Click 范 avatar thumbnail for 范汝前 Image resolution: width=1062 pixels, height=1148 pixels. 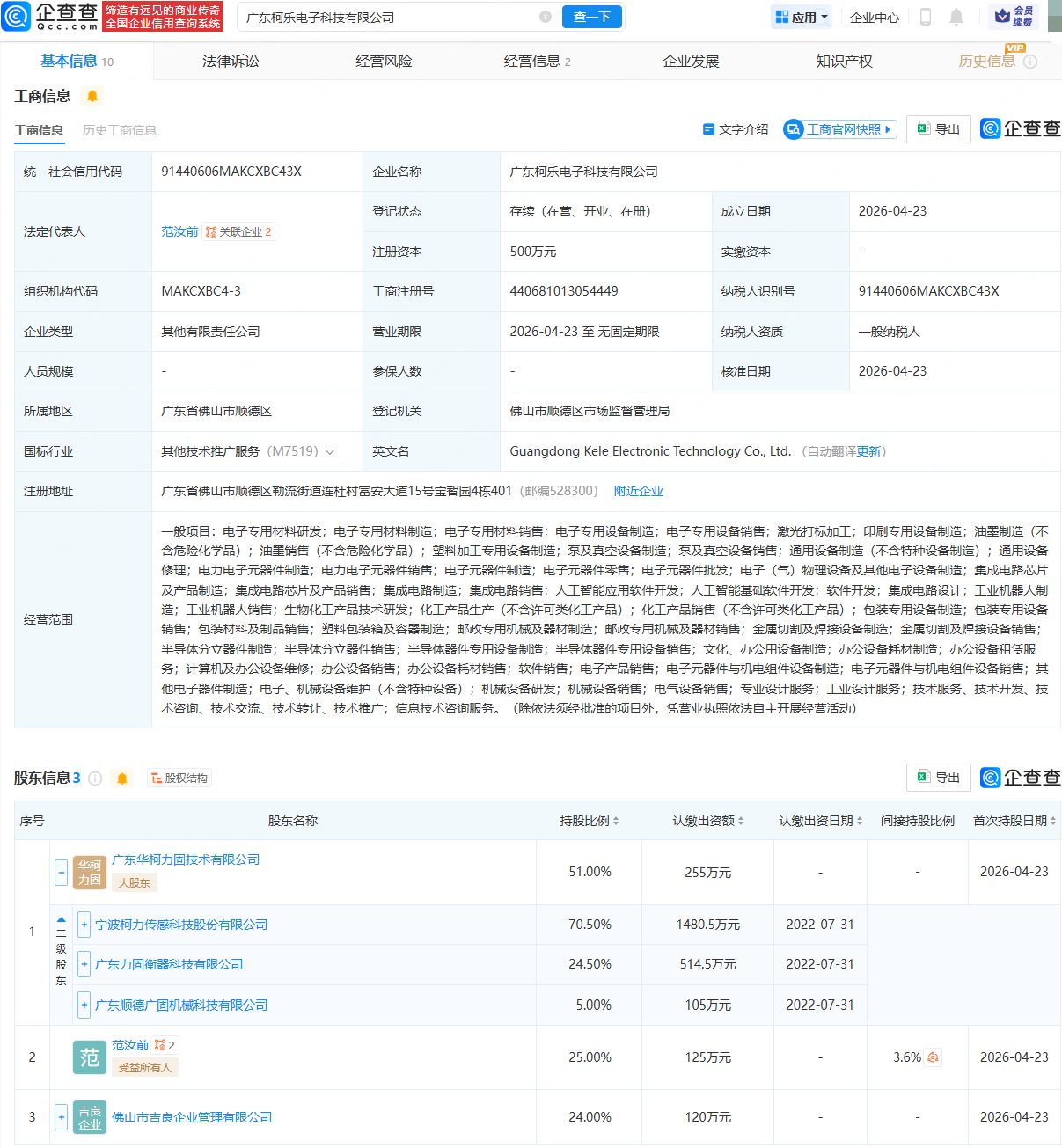(90, 1057)
